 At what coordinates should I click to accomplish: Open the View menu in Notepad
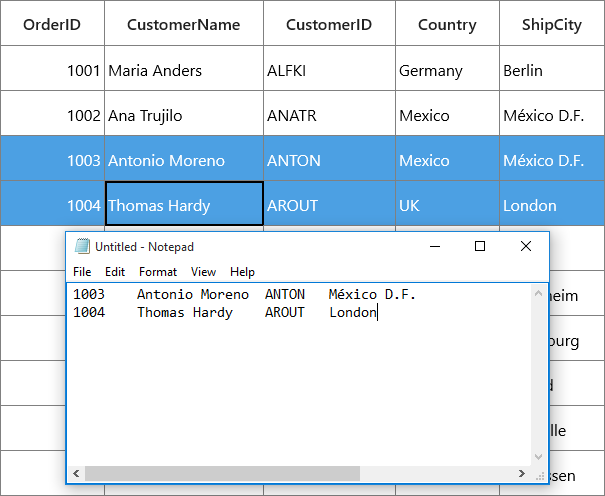click(x=203, y=272)
